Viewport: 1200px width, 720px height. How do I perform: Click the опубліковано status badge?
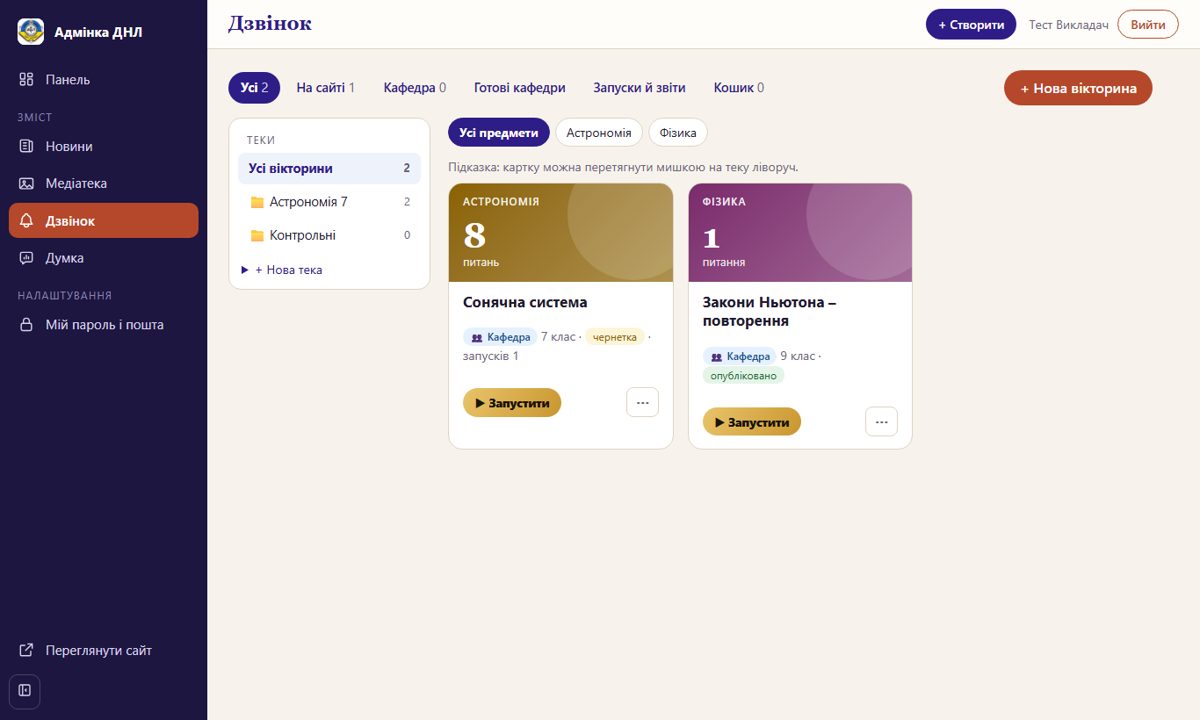[744, 376]
